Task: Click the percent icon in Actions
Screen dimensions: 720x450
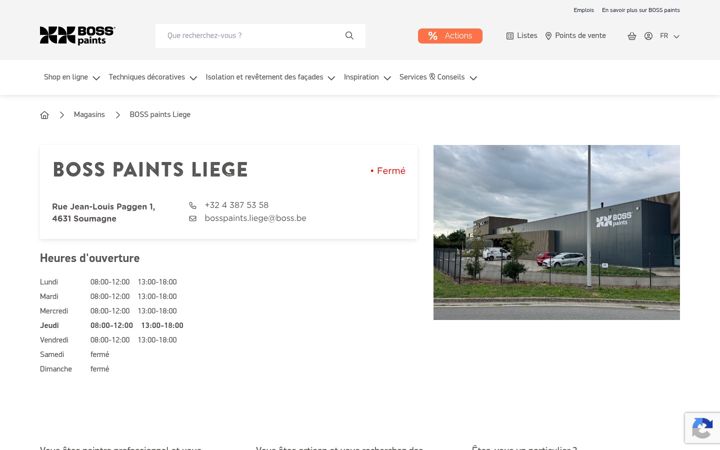Action: tap(433, 36)
